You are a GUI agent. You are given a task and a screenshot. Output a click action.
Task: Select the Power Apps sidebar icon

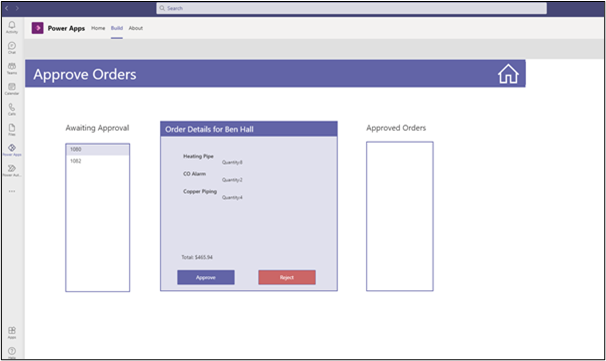[12, 148]
